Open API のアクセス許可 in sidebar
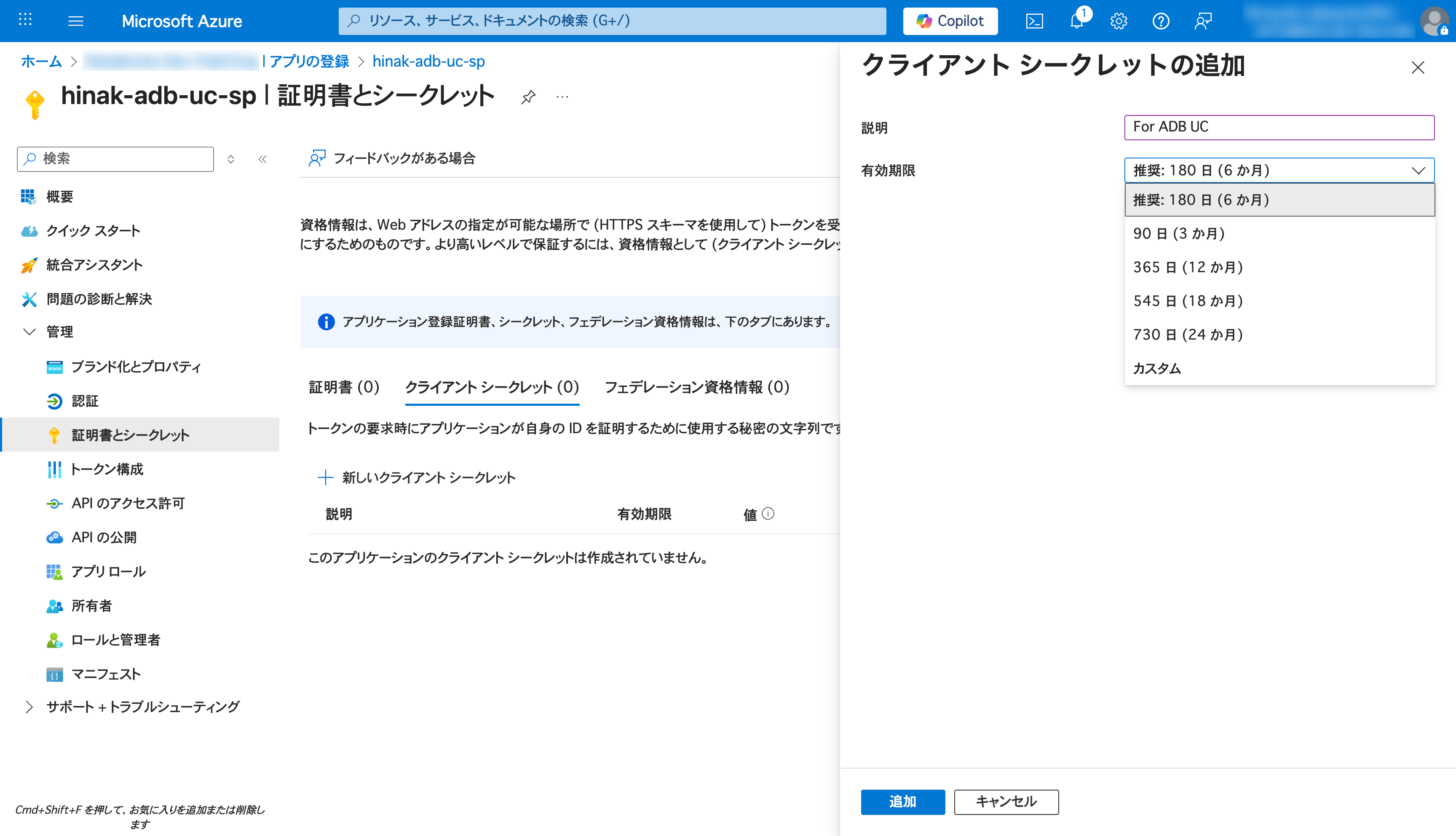Viewport: 1456px width, 836px height. tap(127, 503)
